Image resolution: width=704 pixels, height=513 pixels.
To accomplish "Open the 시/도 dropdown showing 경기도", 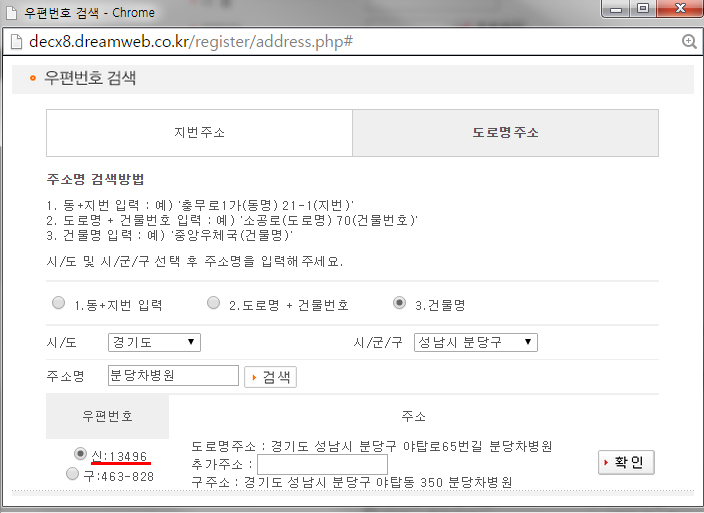I will tap(154, 343).
